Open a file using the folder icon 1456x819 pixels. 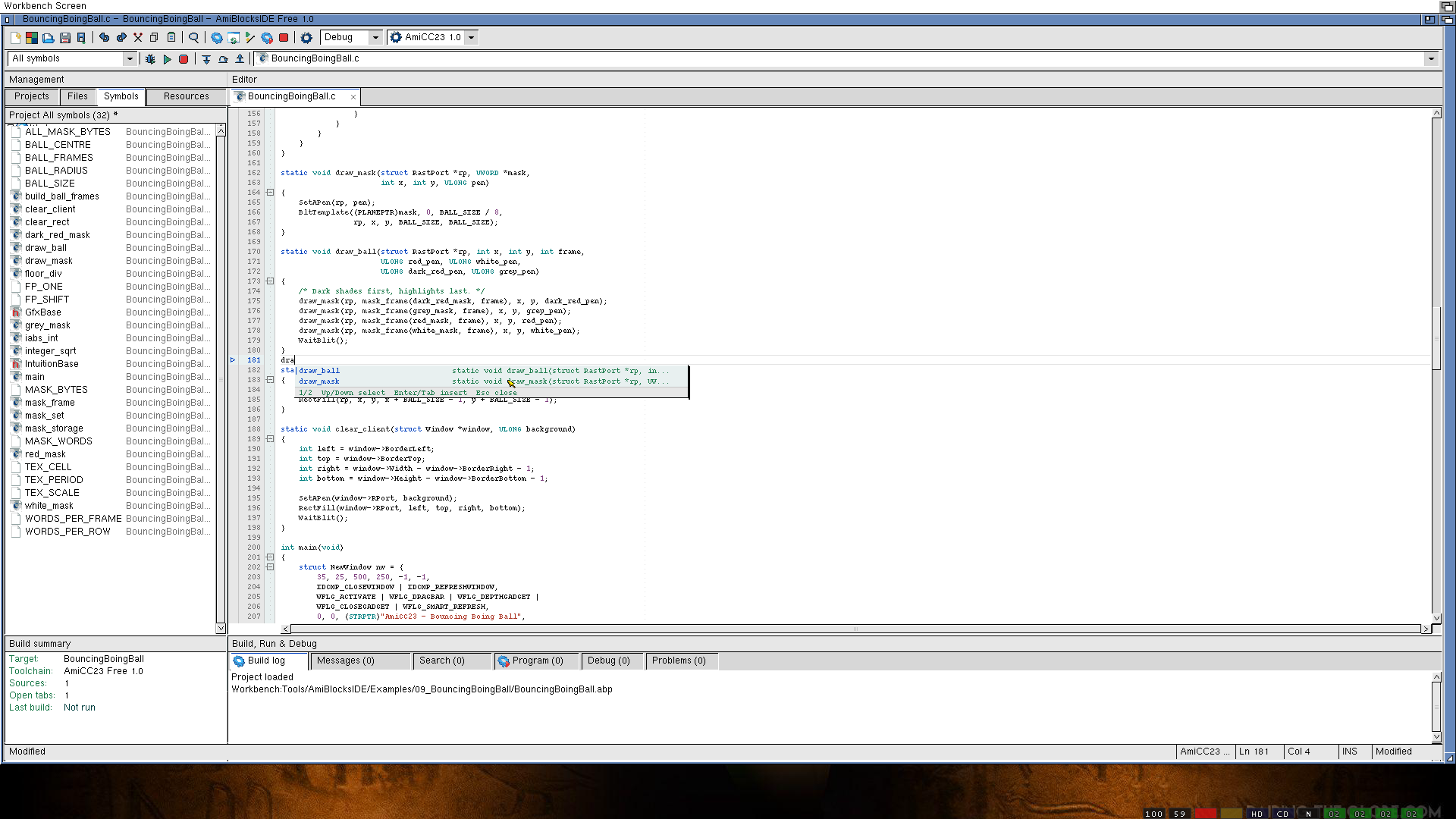pyautogui.click(x=49, y=37)
